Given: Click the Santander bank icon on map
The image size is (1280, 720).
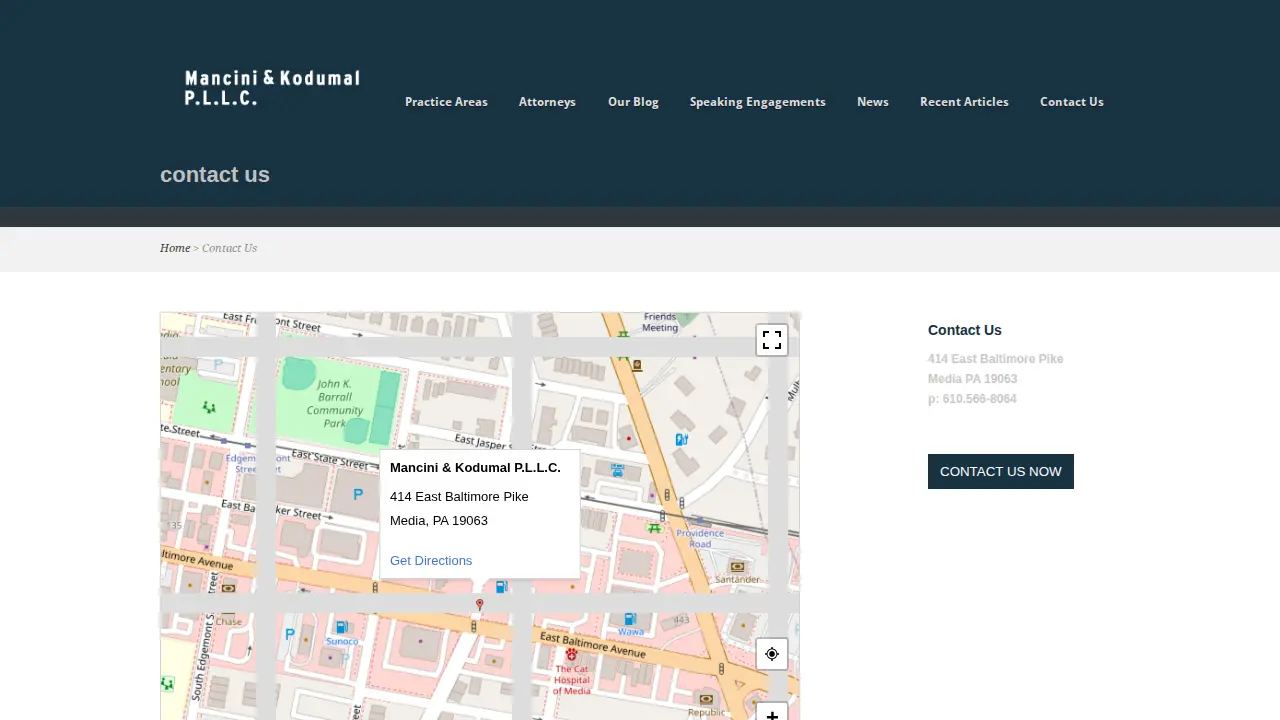Looking at the screenshot, I should pos(737,567).
